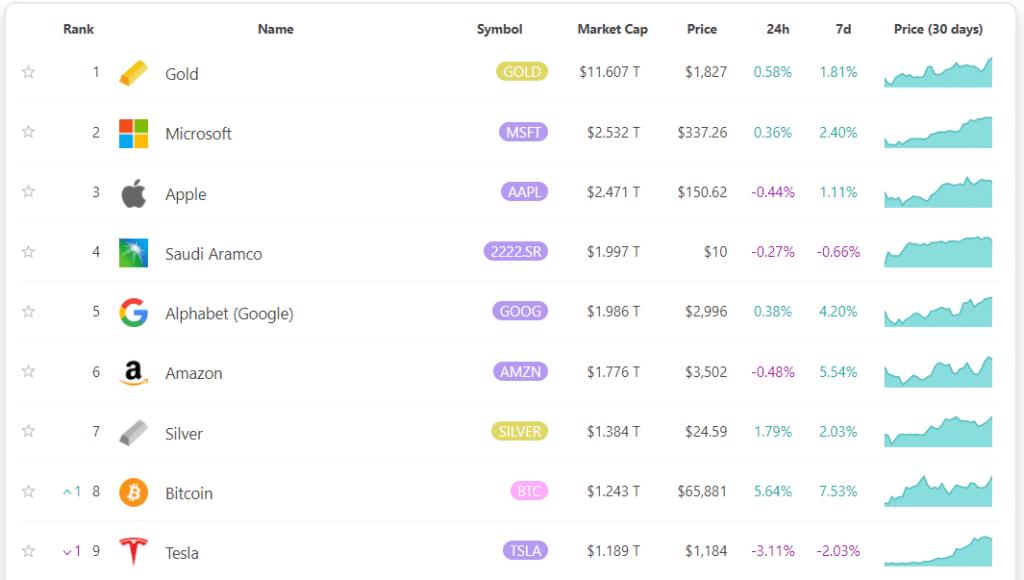Click Gold's market cap $11.607 T
The height and width of the screenshot is (580, 1024).
pos(609,72)
